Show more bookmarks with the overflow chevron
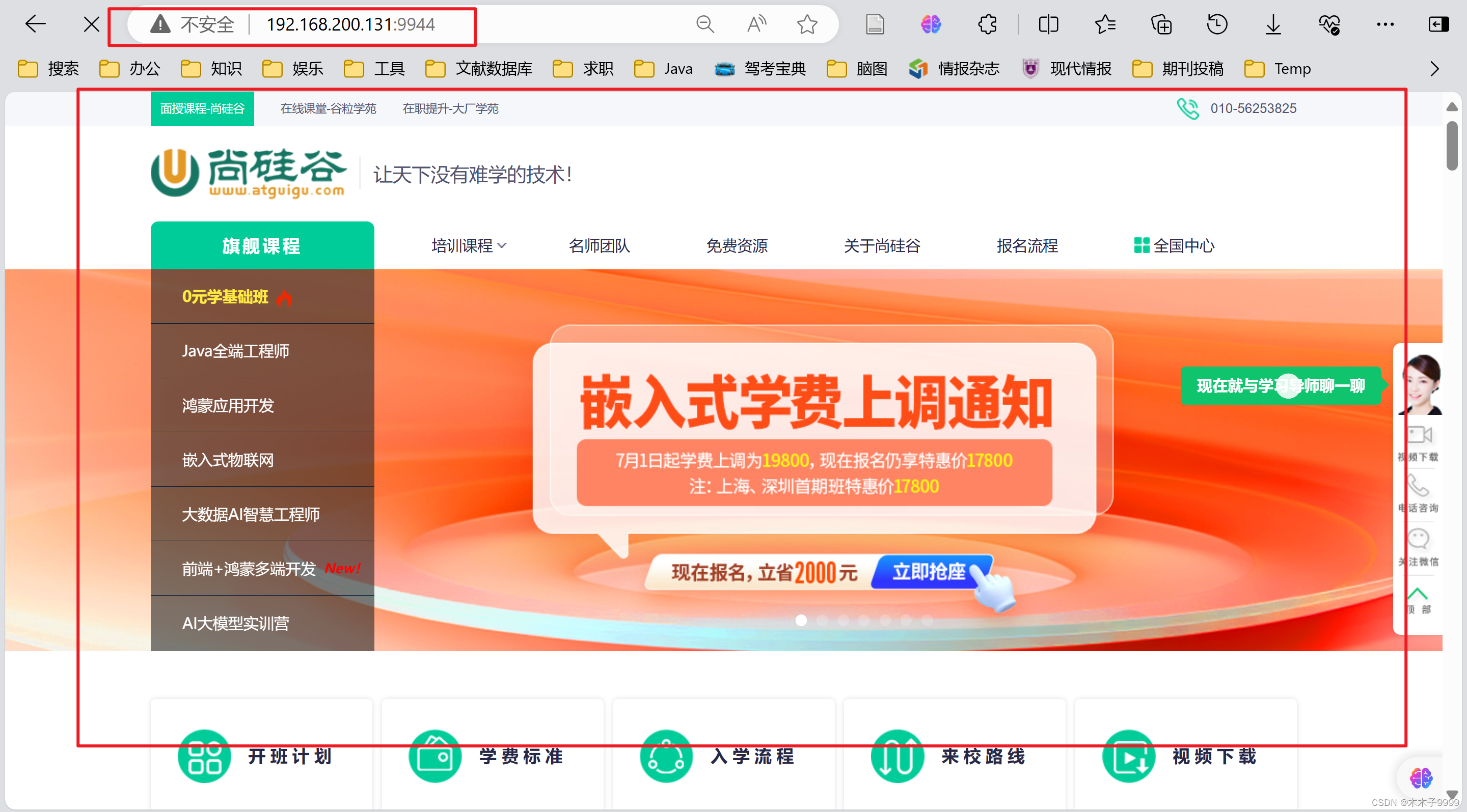Image resolution: width=1467 pixels, height=812 pixels. pyautogui.click(x=1434, y=69)
